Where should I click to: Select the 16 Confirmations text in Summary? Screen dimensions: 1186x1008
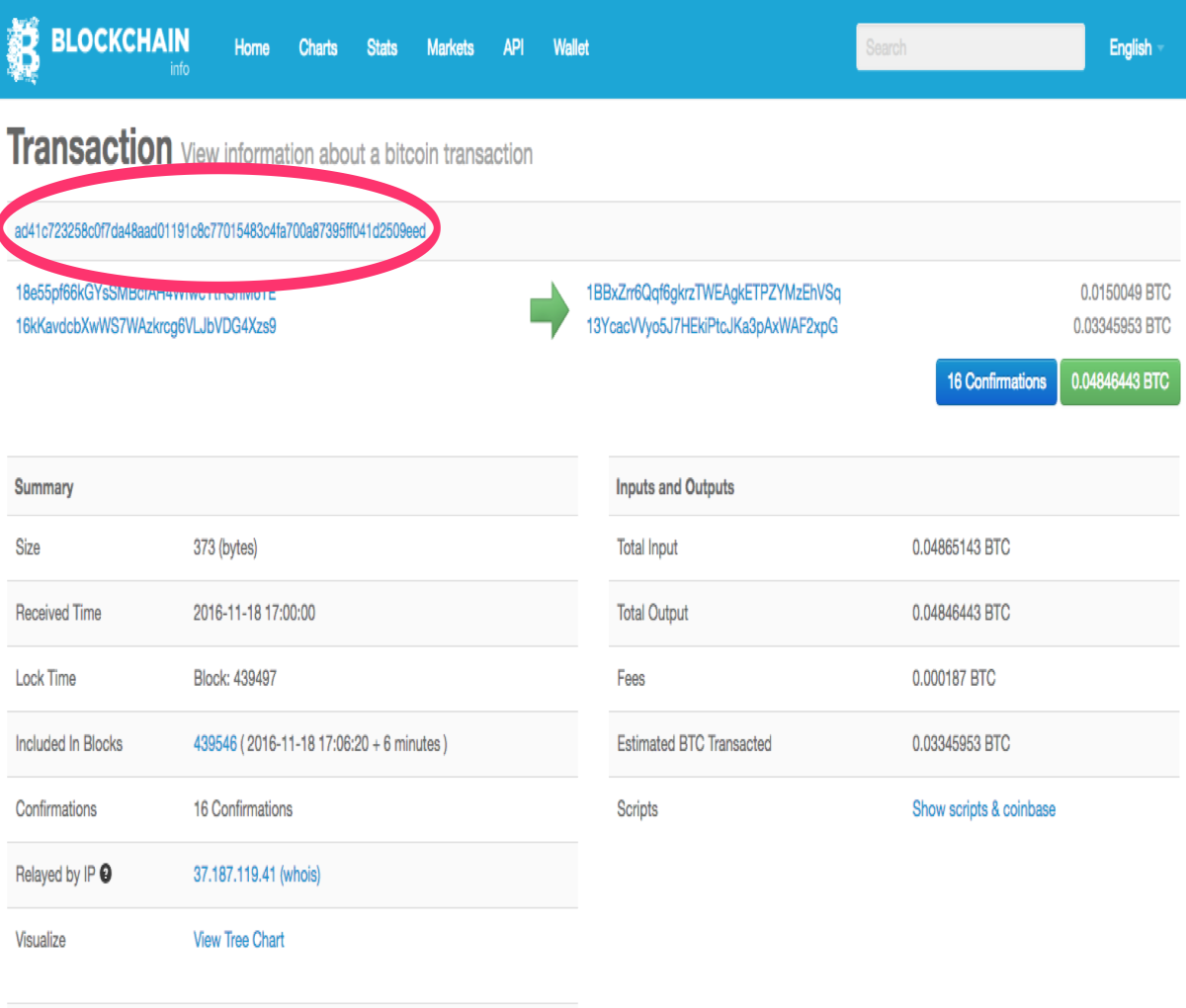(243, 809)
